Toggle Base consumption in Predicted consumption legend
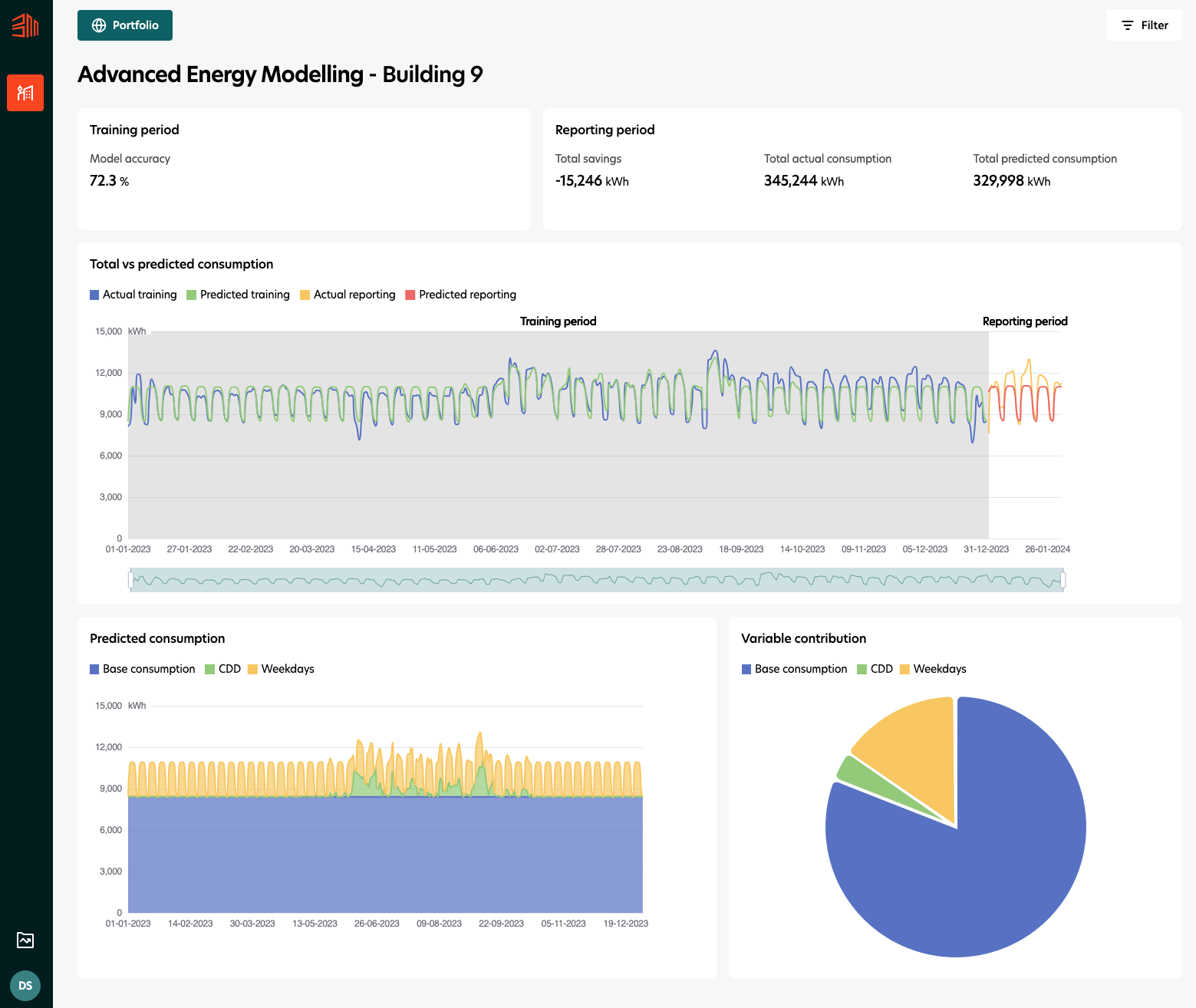Screen dimensions: 1196x1008 (143, 669)
